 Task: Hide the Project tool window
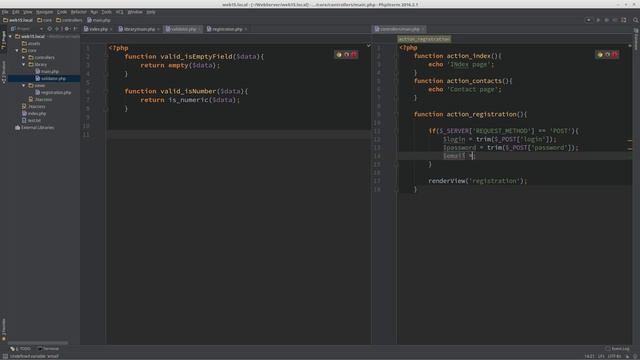pos(75,29)
